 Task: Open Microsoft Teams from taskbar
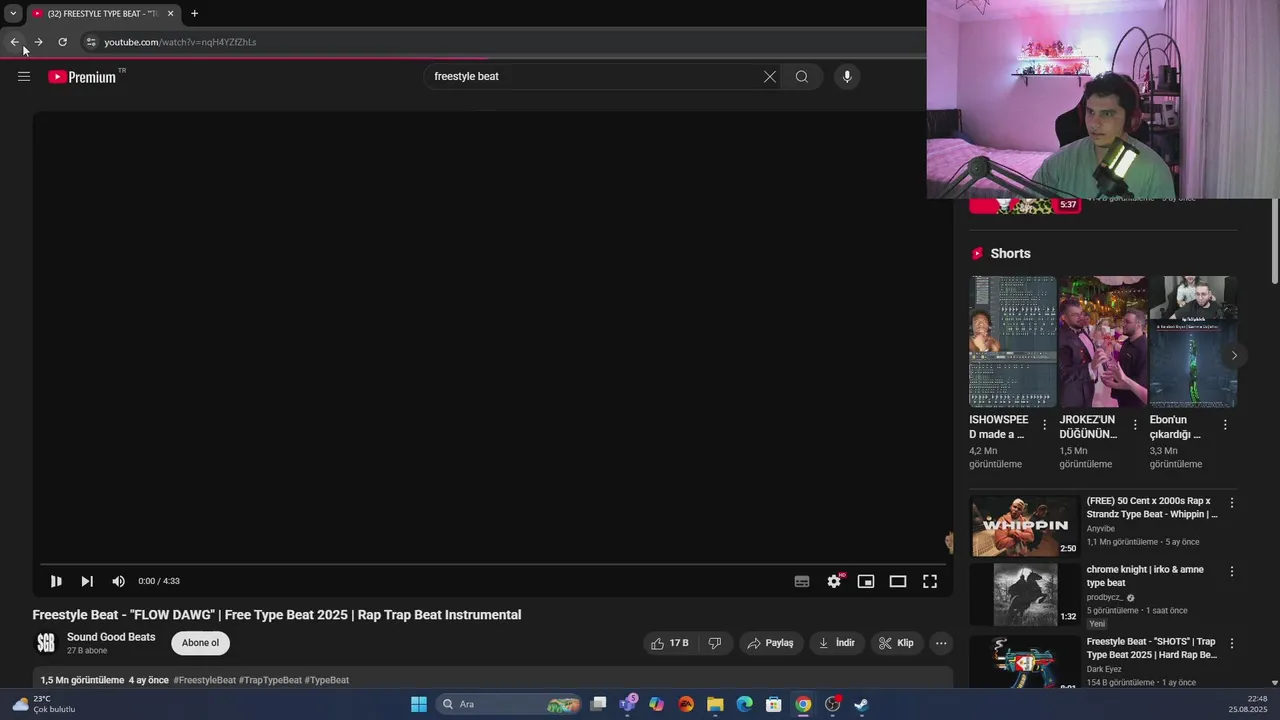point(628,704)
